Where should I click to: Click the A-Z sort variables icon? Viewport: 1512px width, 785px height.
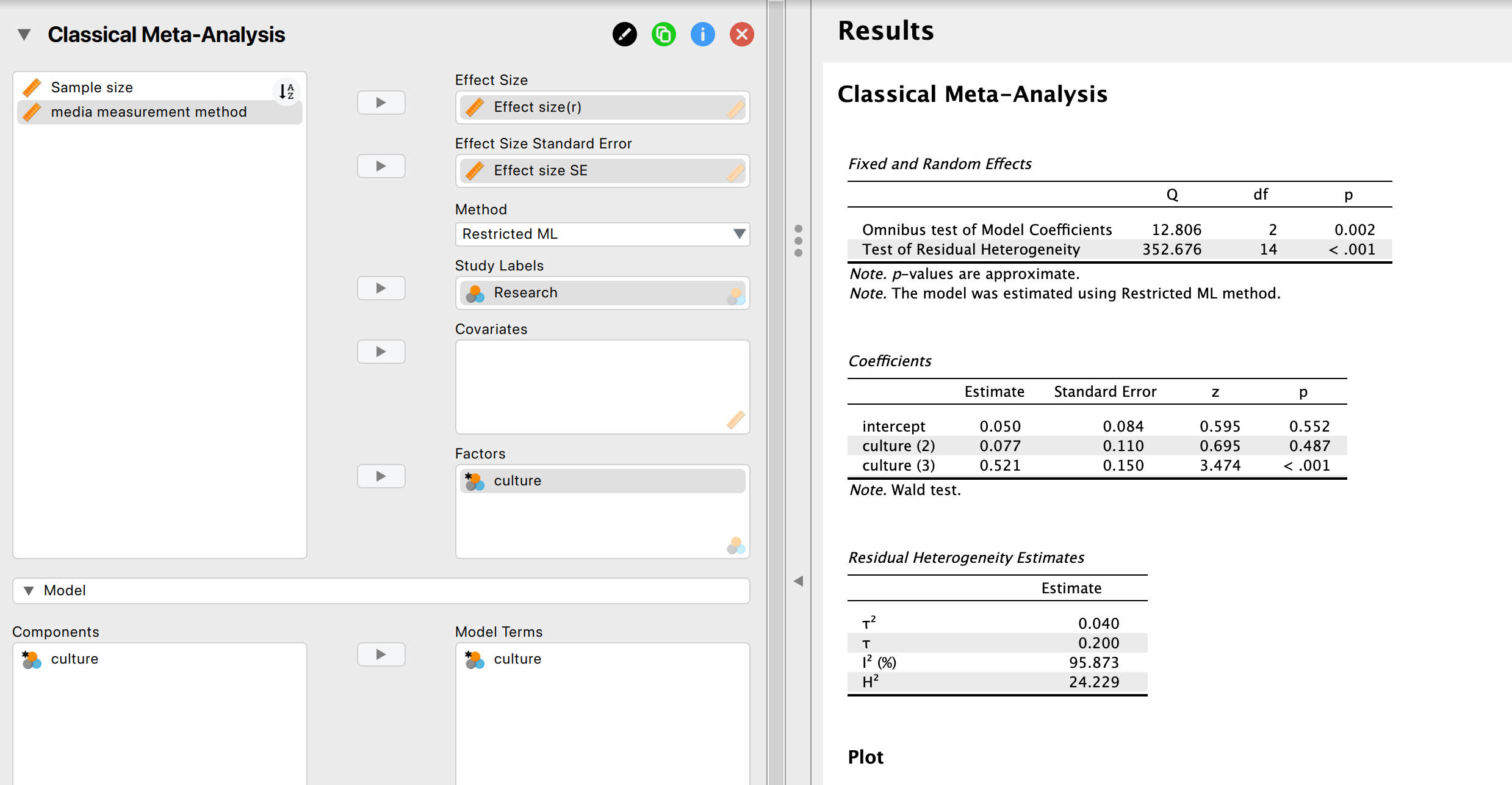tap(286, 91)
